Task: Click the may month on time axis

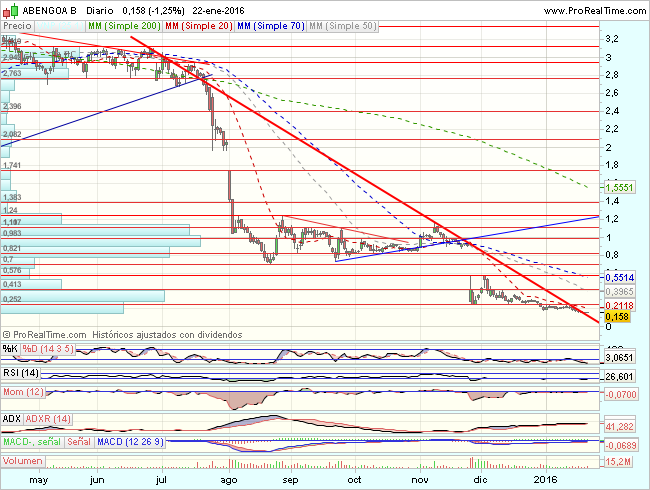Action: tap(39, 480)
